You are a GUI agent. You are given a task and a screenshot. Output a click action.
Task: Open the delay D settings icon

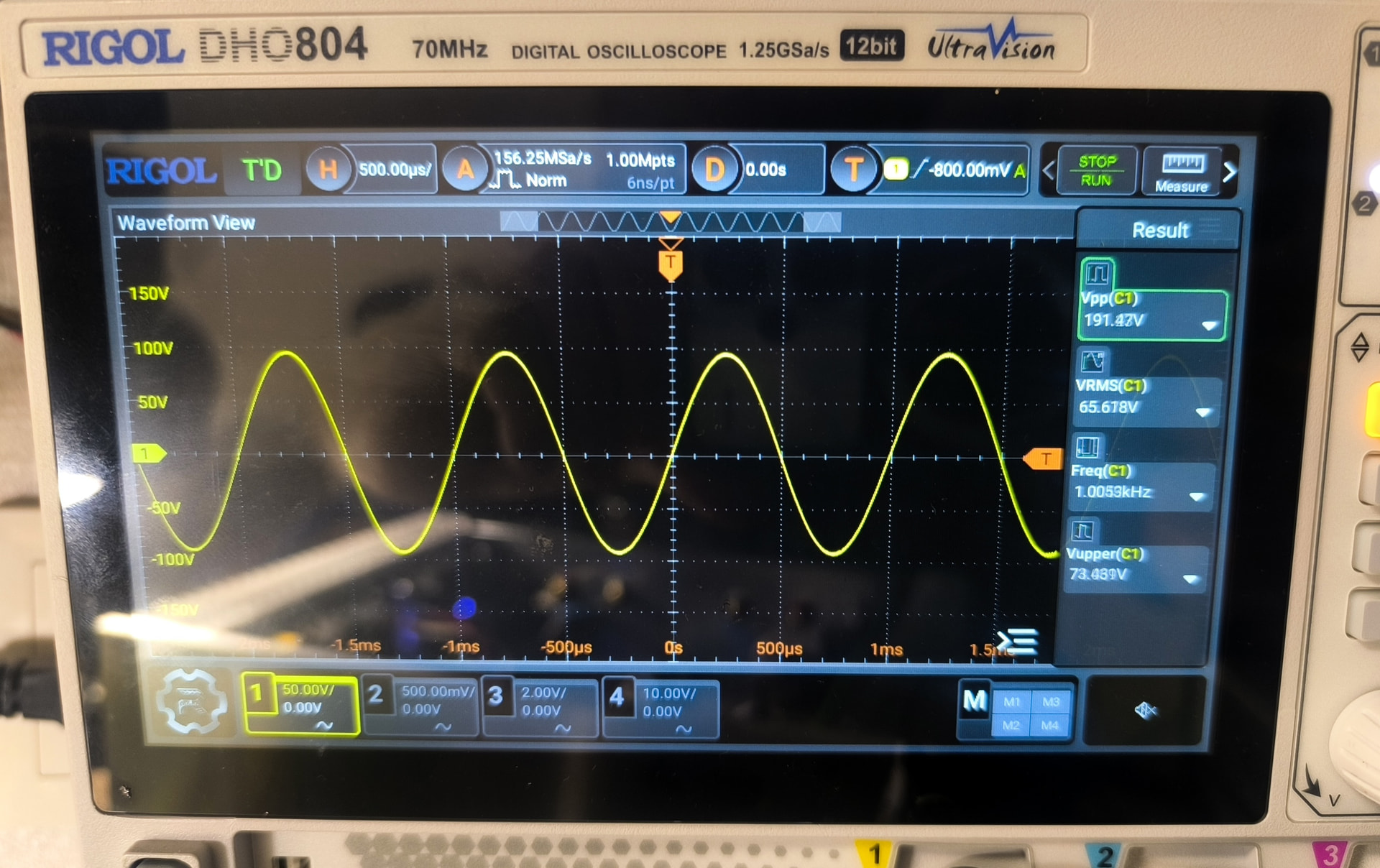(x=714, y=170)
